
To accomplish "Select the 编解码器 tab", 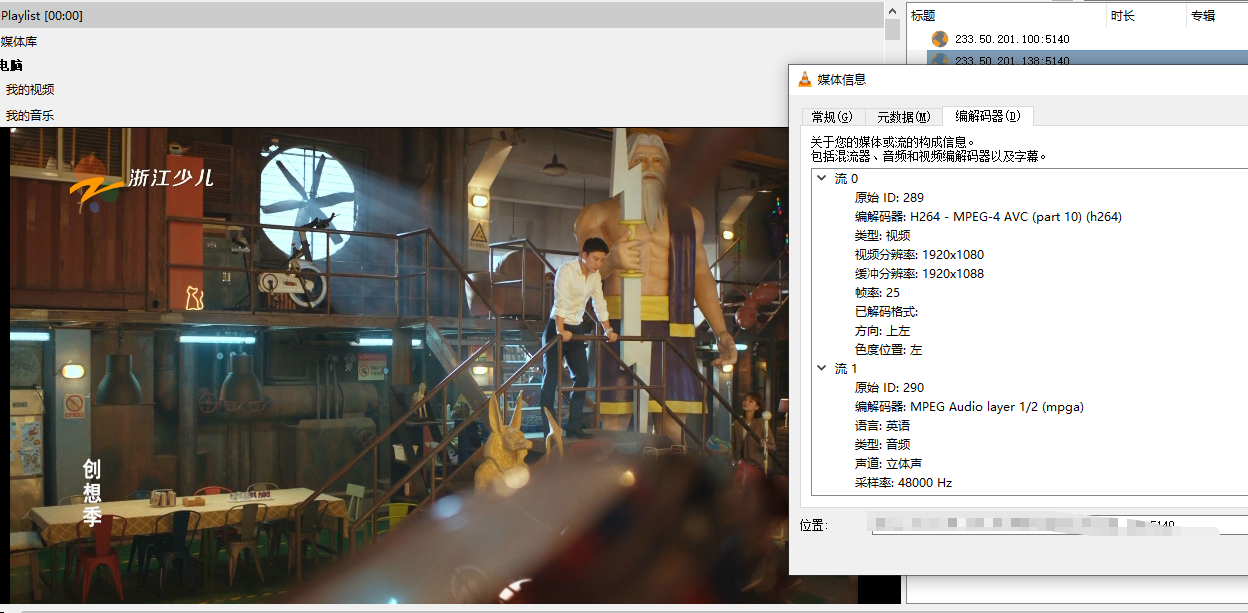I will (988, 116).
